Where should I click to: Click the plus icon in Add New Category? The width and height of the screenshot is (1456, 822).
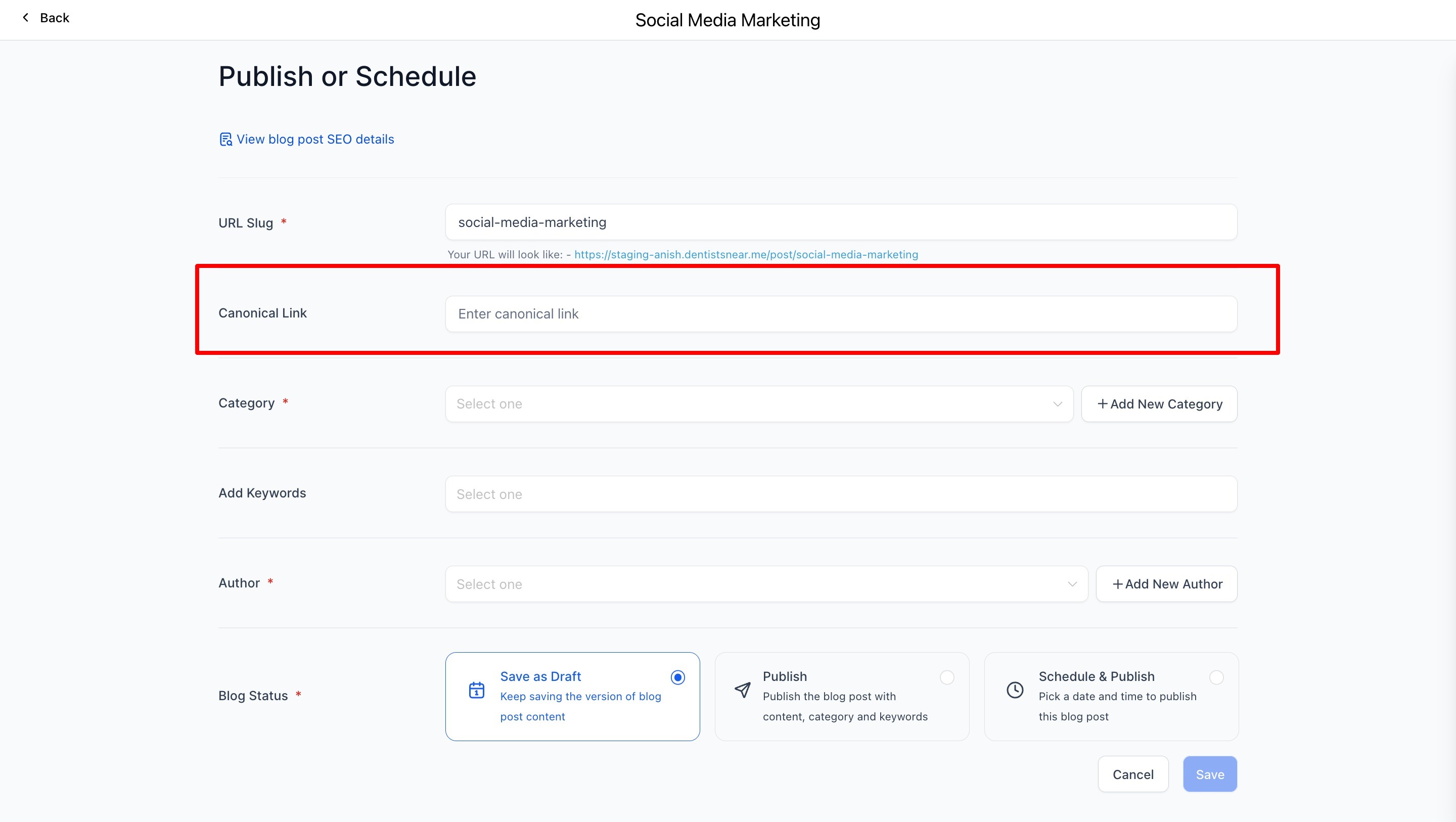pyautogui.click(x=1102, y=403)
